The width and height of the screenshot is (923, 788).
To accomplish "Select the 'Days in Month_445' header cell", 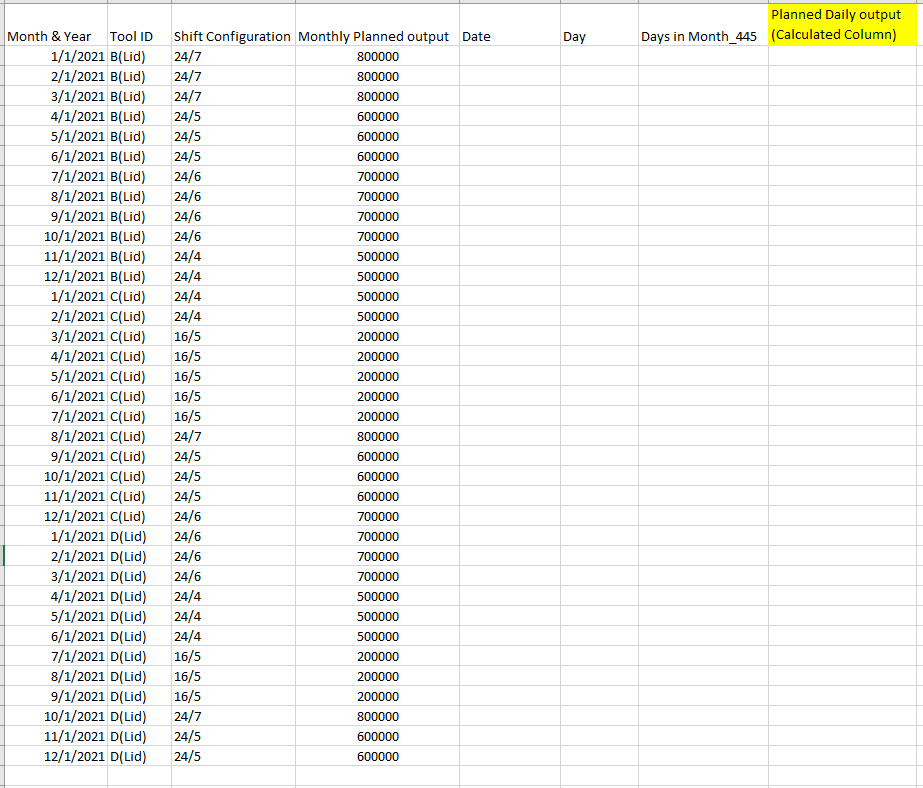I will 703,25.
